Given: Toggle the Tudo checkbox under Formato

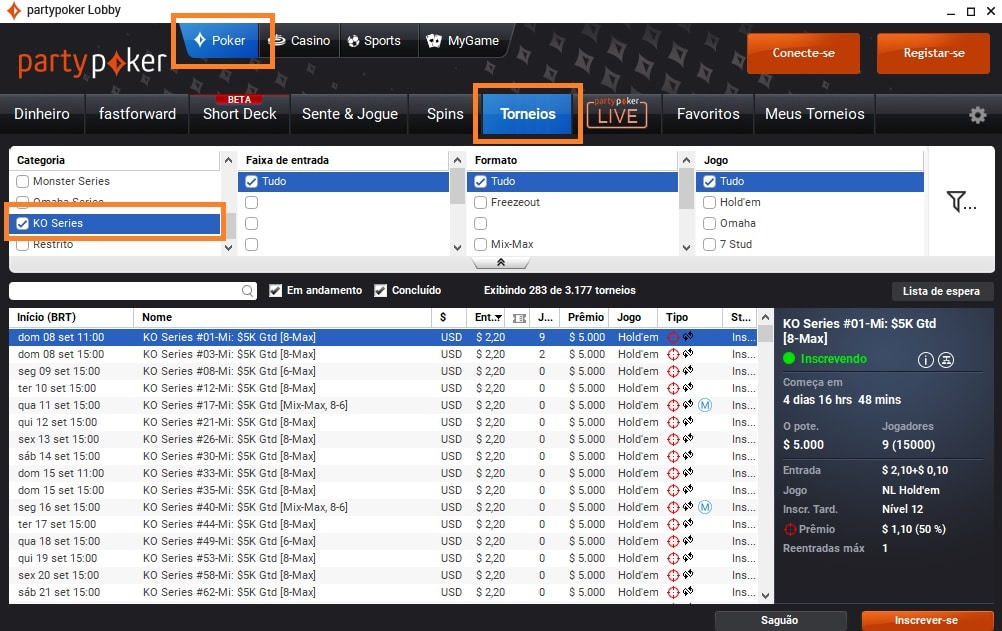Looking at the screenshot, I should 481,182.
